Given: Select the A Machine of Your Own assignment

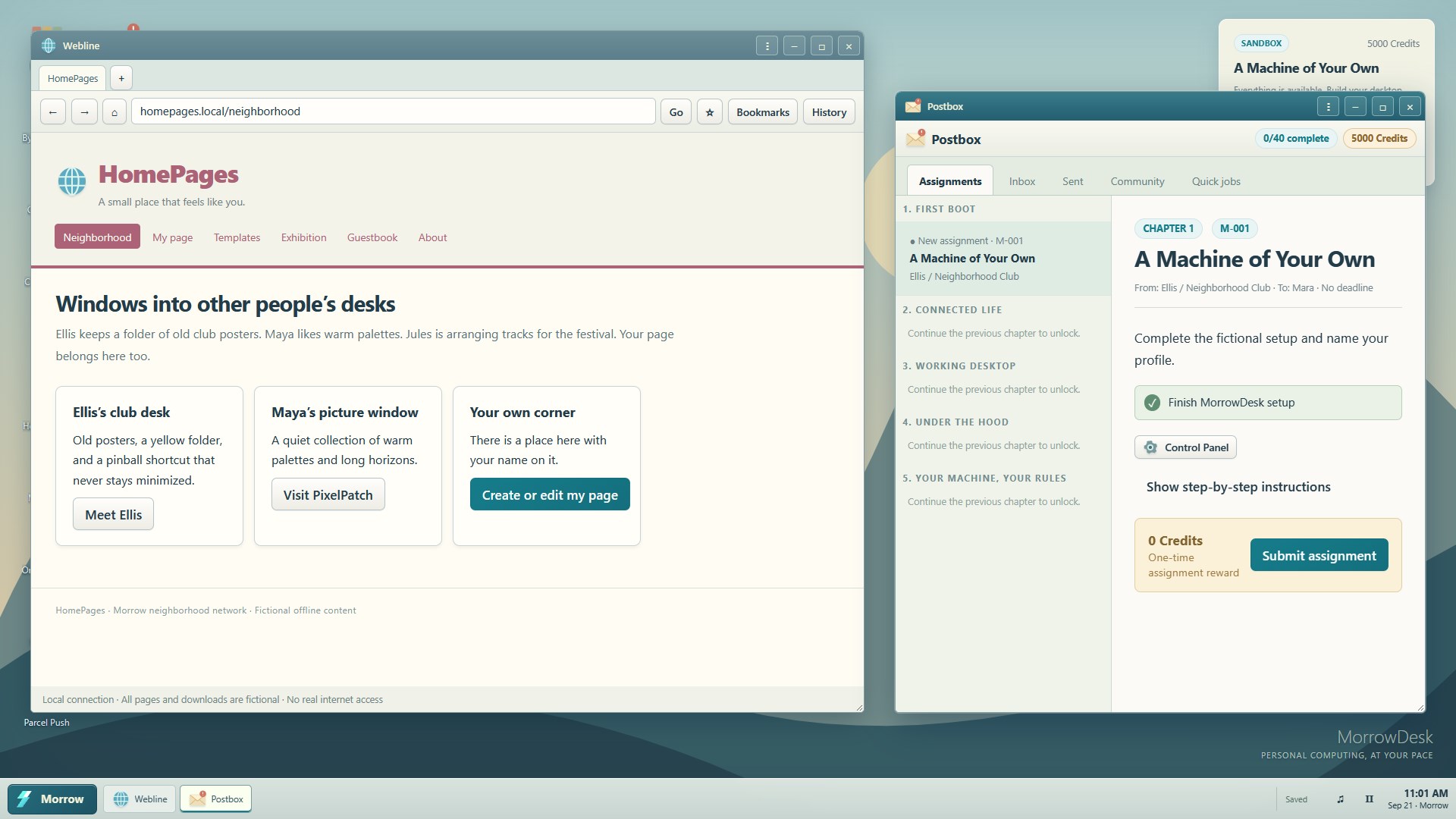Looking at the screenshot, I should point(1003,259).
